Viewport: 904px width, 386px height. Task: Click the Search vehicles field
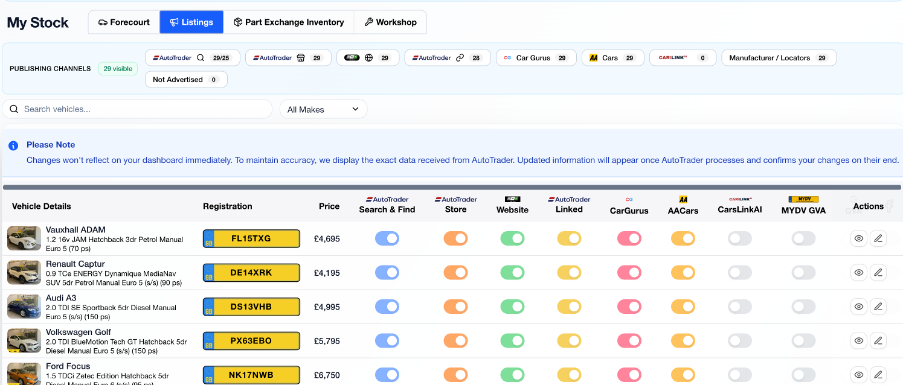[137, 109]
